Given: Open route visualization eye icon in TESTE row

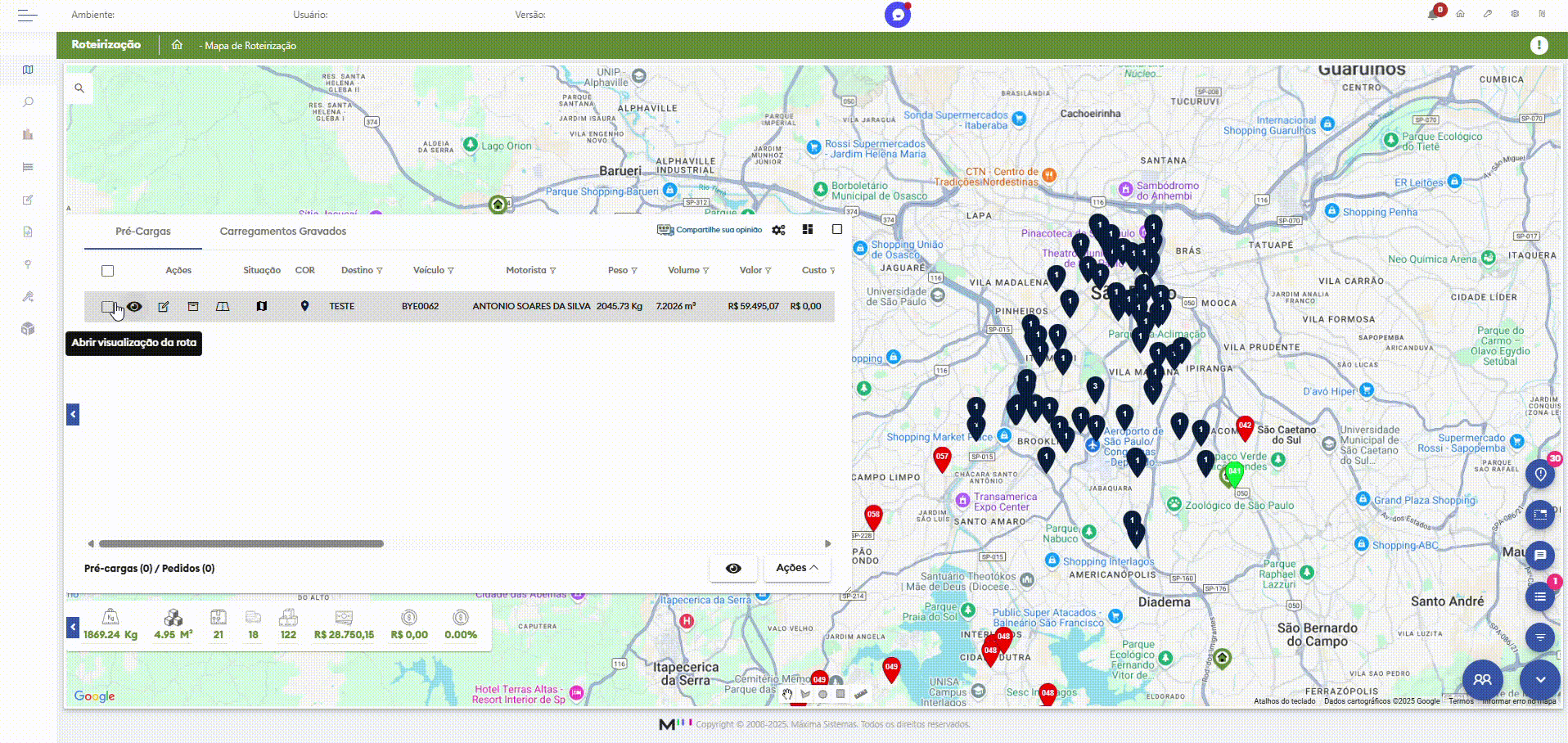Looking at the screenshot, I should click(134, 307).
